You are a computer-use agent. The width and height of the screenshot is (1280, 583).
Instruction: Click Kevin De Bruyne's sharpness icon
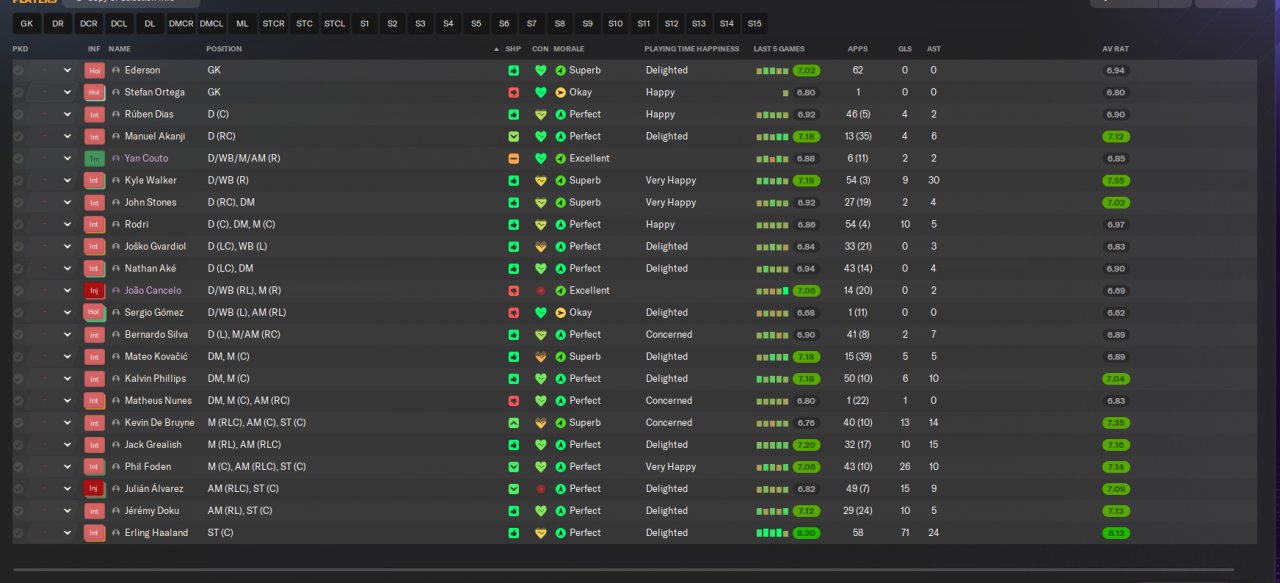(x=513, y=422)
